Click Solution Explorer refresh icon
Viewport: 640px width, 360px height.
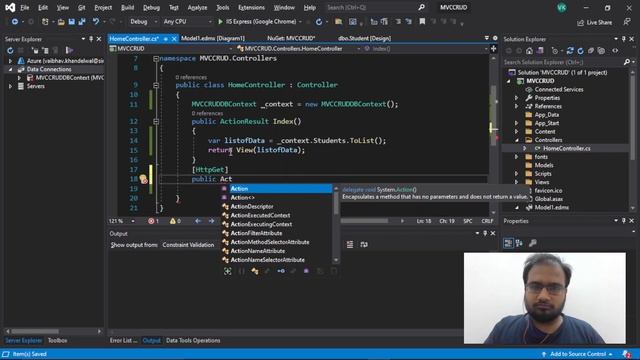[x=580, y=51]
